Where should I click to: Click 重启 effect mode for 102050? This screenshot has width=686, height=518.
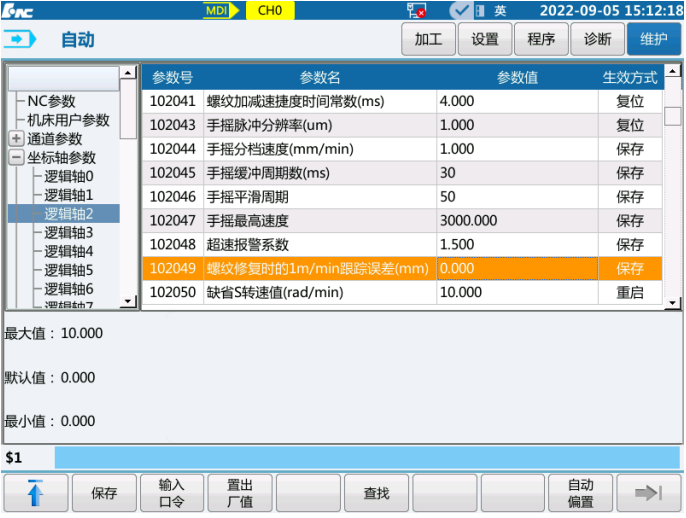(630, 292)
